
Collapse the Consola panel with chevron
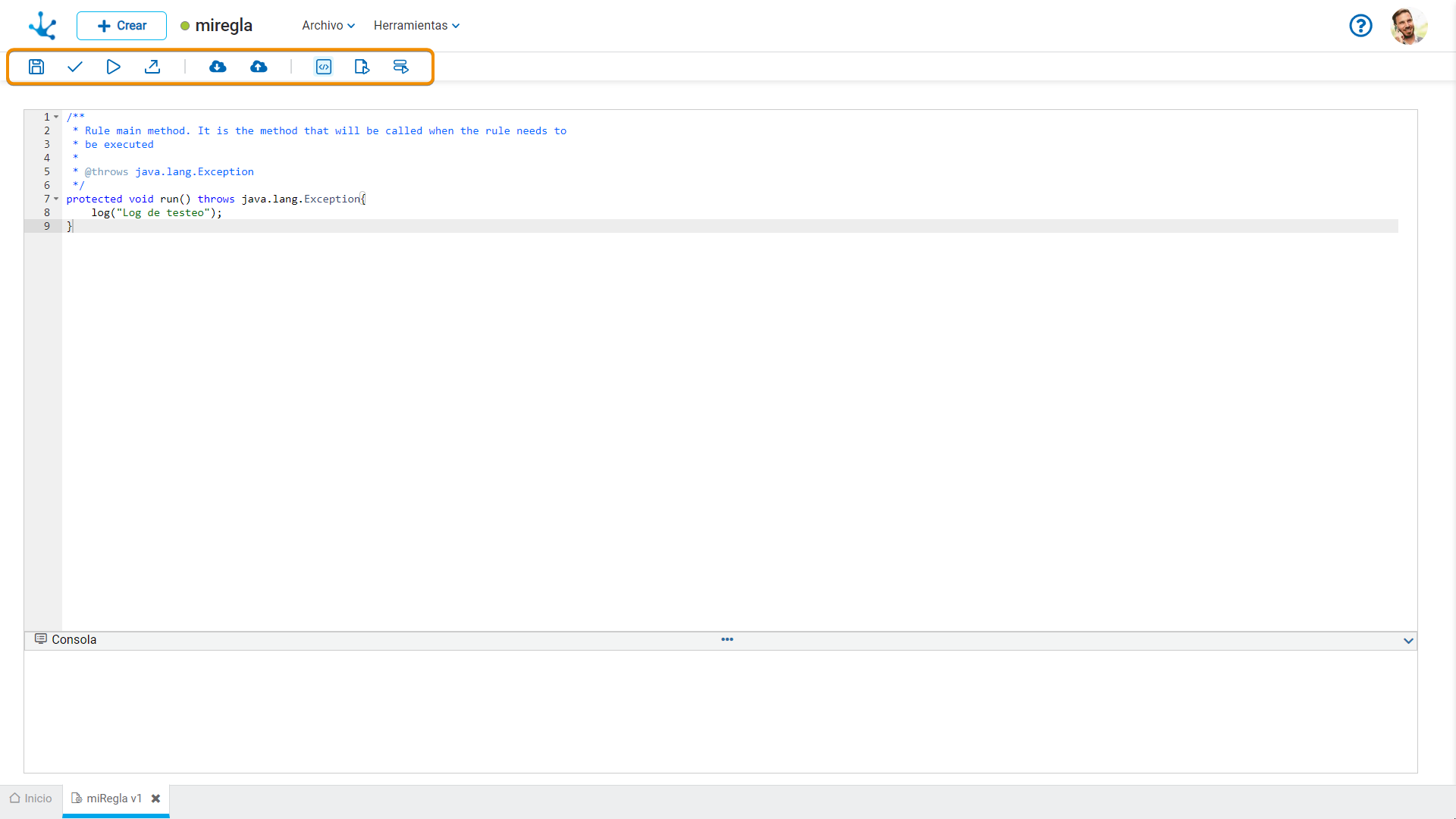point(1408,641)
